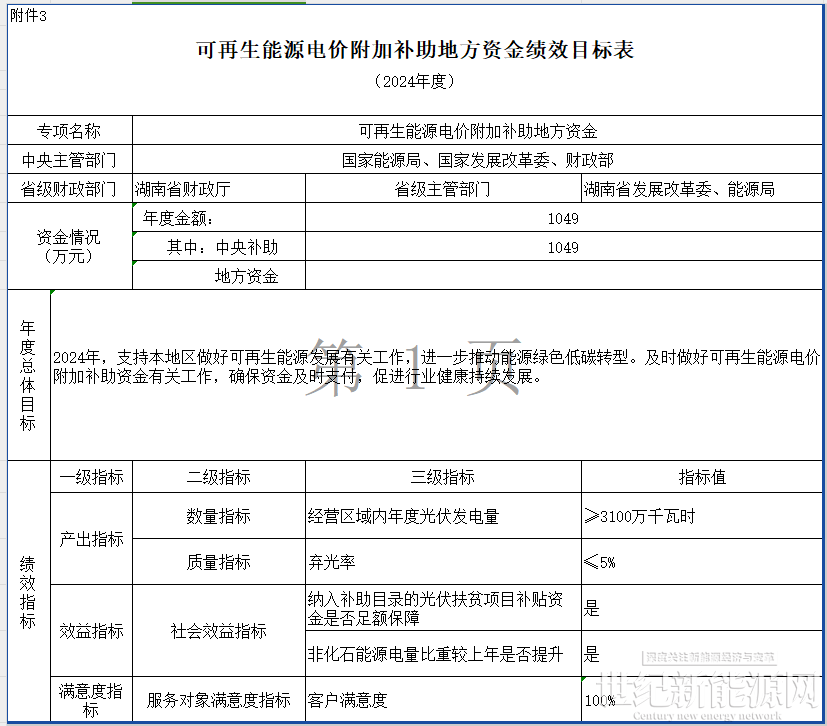Viewport: 827px width, 726px height.
Task: Select the '年度金额：' cell
Action: (x=219, y=218)
